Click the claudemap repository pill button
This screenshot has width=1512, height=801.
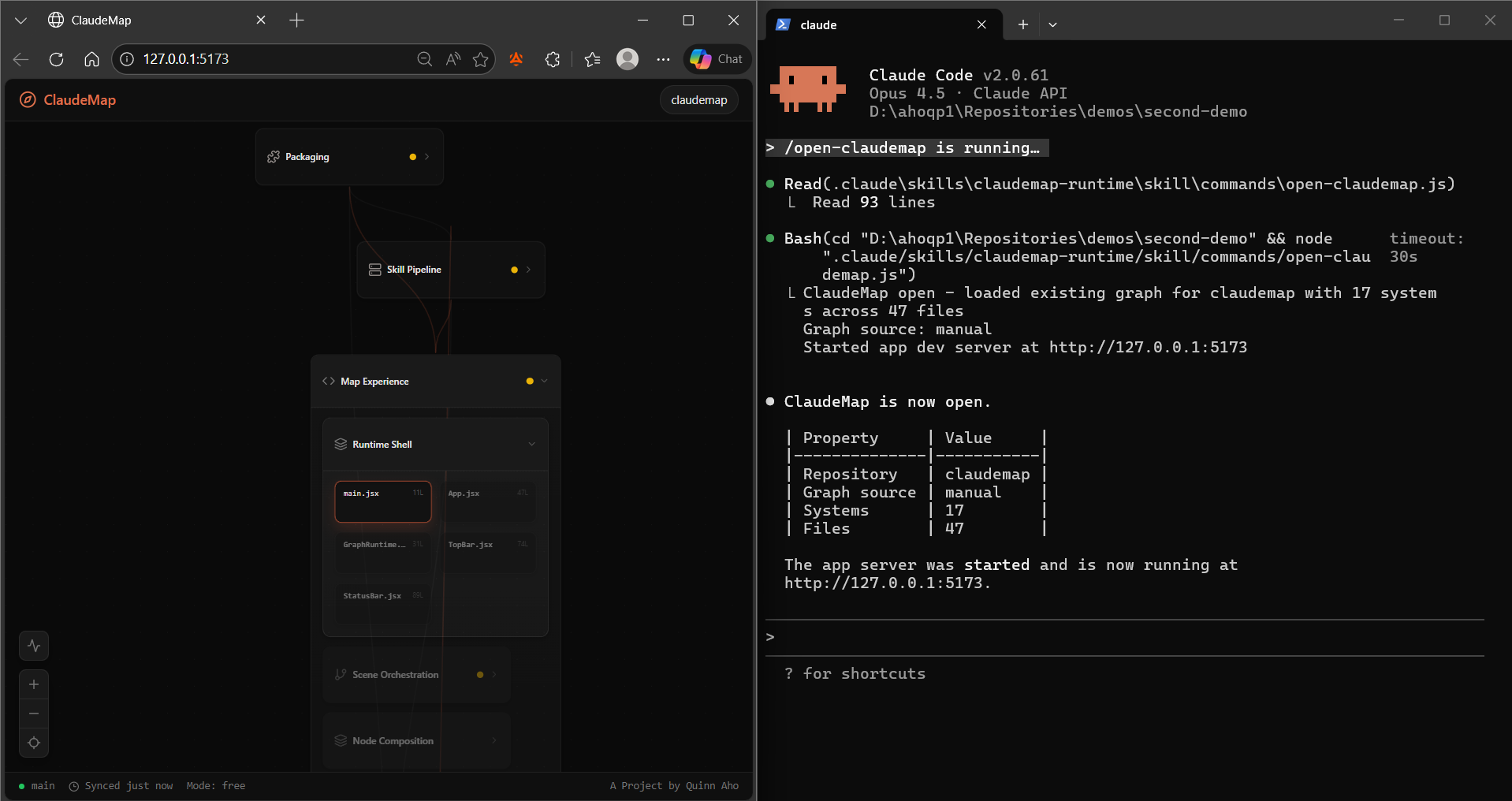click(x=699, y=100)
